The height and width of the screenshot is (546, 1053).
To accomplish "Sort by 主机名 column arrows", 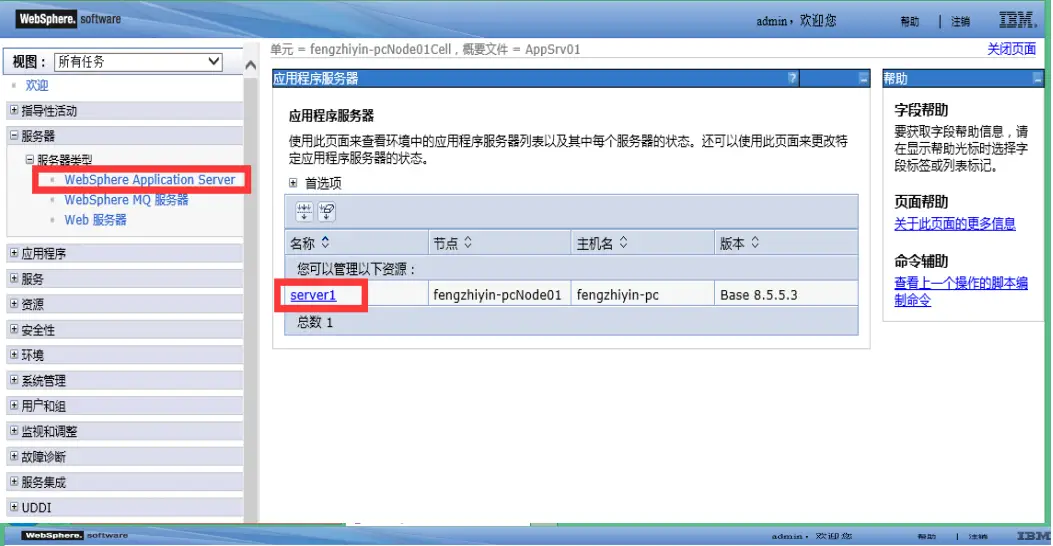I will [x=623, y=243].
